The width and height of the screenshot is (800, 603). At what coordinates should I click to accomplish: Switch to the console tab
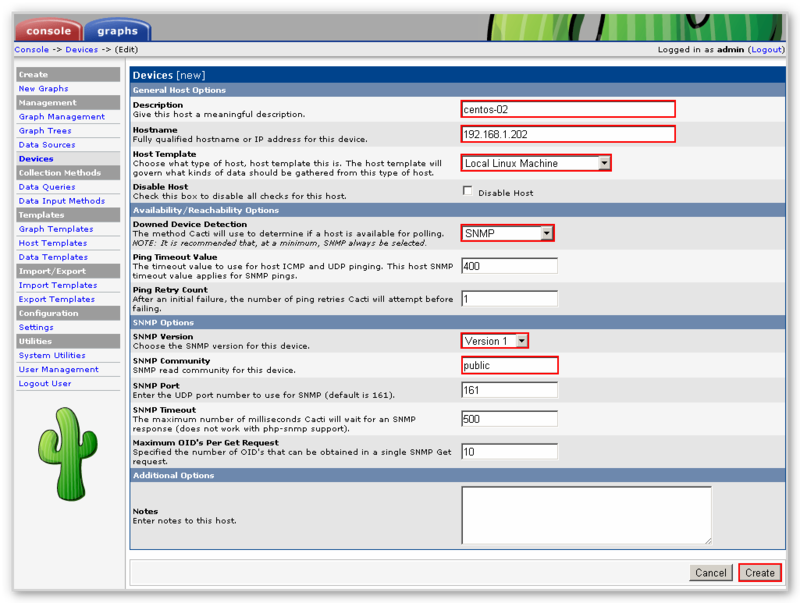pos(48,30)
